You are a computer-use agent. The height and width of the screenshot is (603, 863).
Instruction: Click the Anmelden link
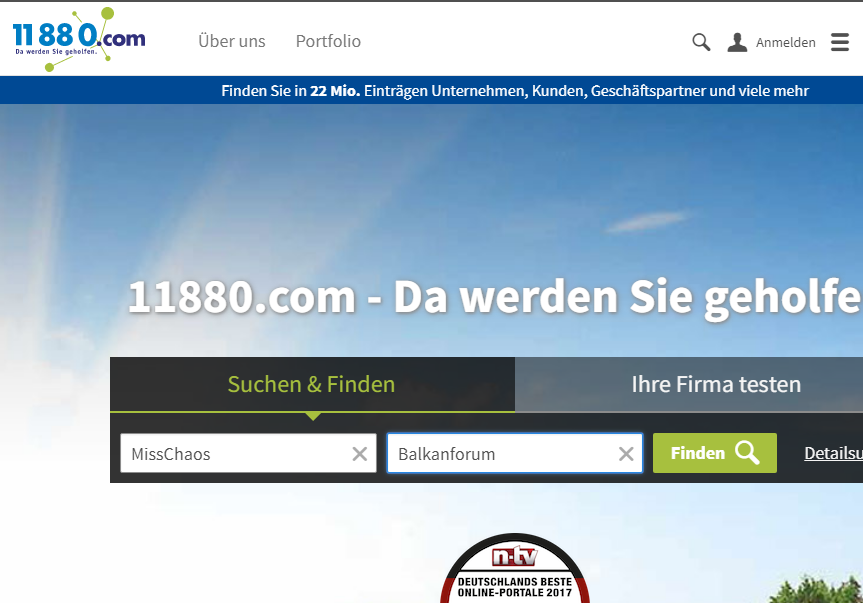click(x=785, y=42)
